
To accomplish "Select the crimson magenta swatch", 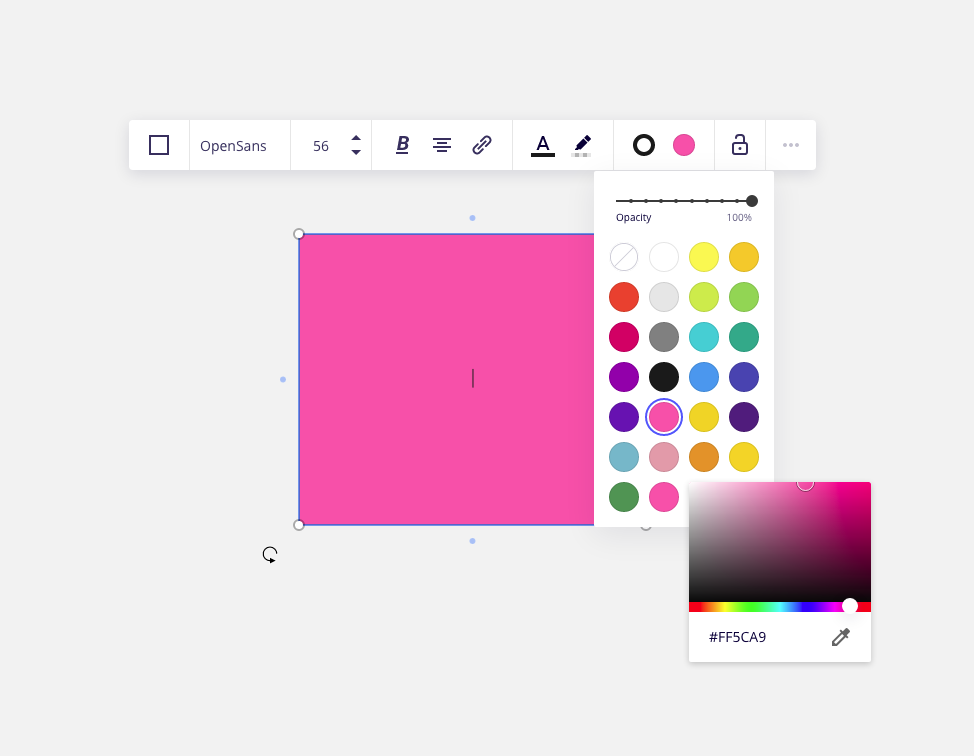I will coord(624,337).
